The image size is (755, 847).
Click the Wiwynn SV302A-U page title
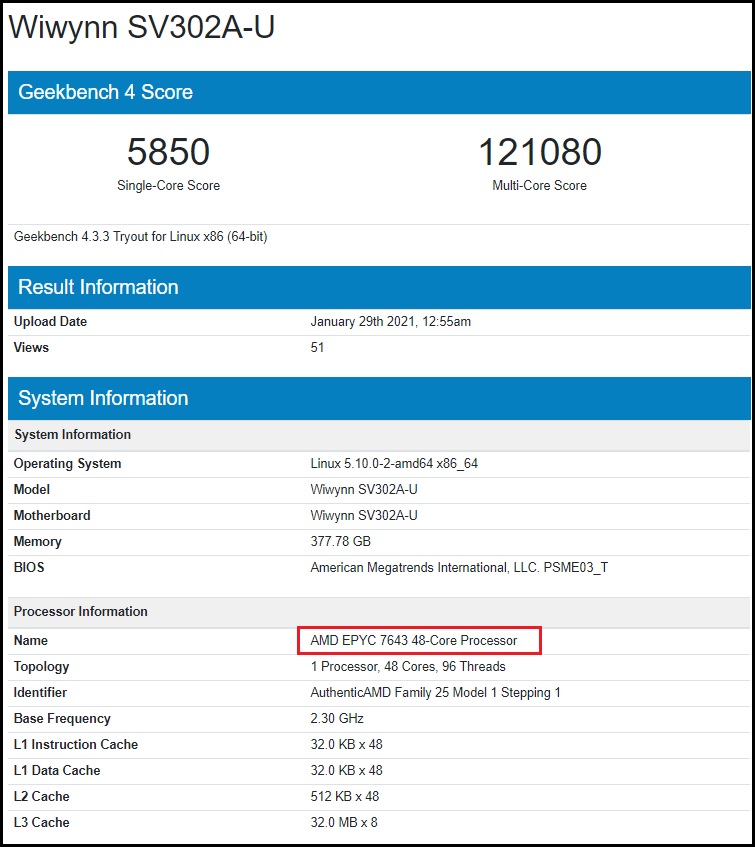141,27
